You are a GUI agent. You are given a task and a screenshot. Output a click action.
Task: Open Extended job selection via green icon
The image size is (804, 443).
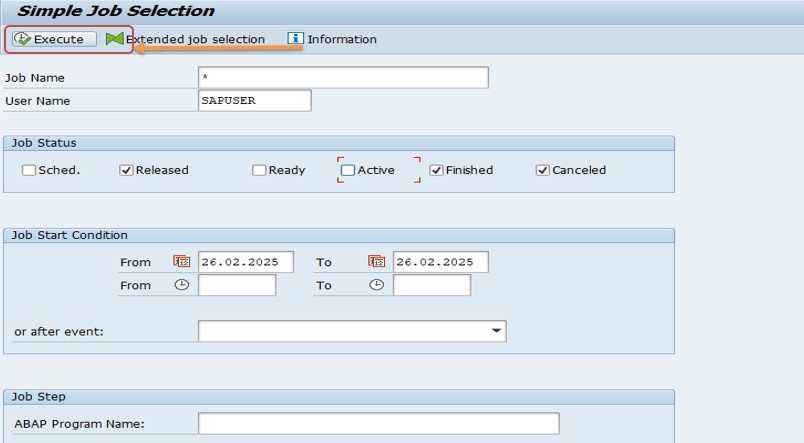(115, 39)
